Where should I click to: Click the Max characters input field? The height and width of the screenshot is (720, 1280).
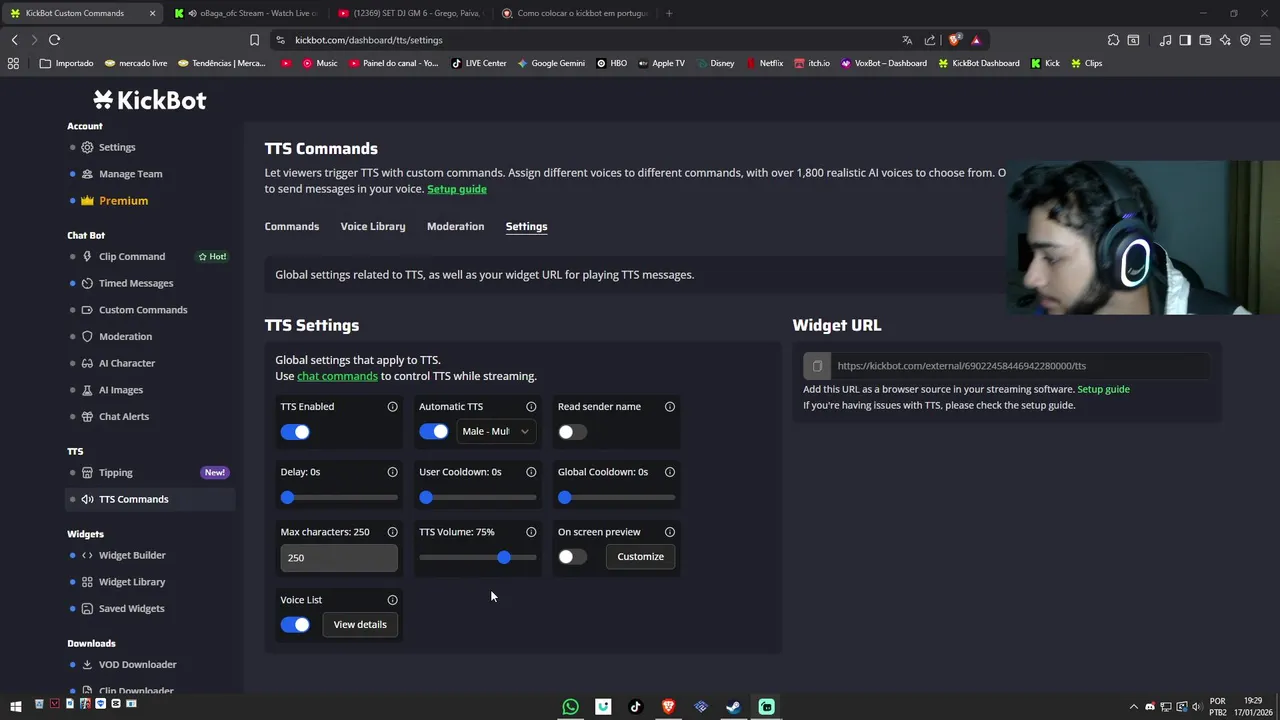[x=339, y=558]
